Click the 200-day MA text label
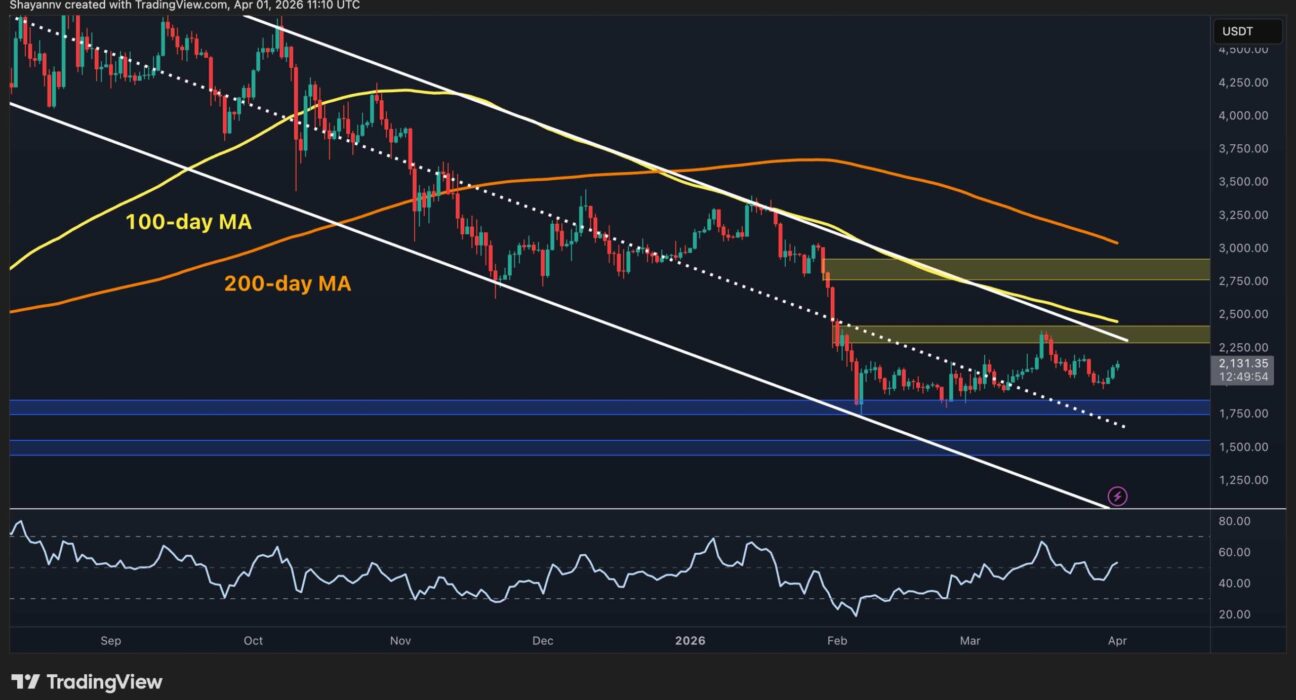 [x=288, y=284]
